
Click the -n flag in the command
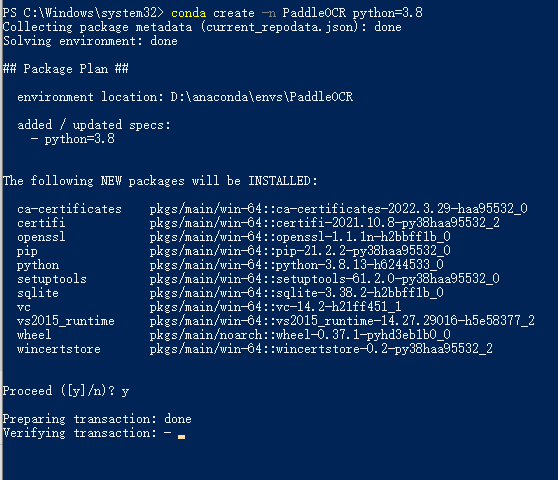[269, 13]
